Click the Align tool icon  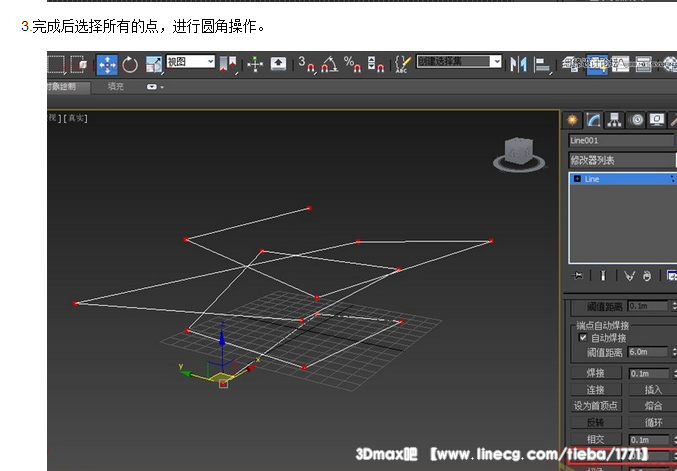[x=541, y=65]
